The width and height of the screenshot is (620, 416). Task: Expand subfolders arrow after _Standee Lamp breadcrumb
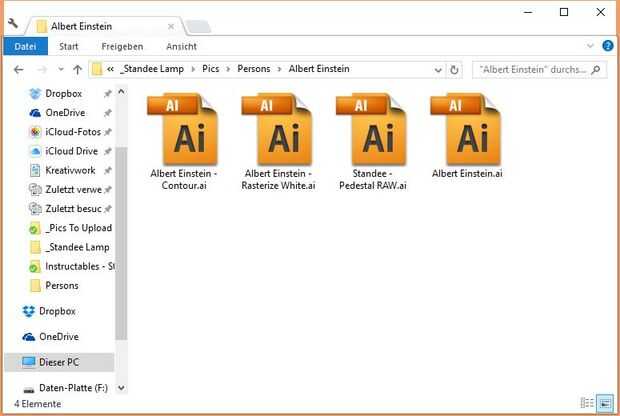click(x=193, y=69)
